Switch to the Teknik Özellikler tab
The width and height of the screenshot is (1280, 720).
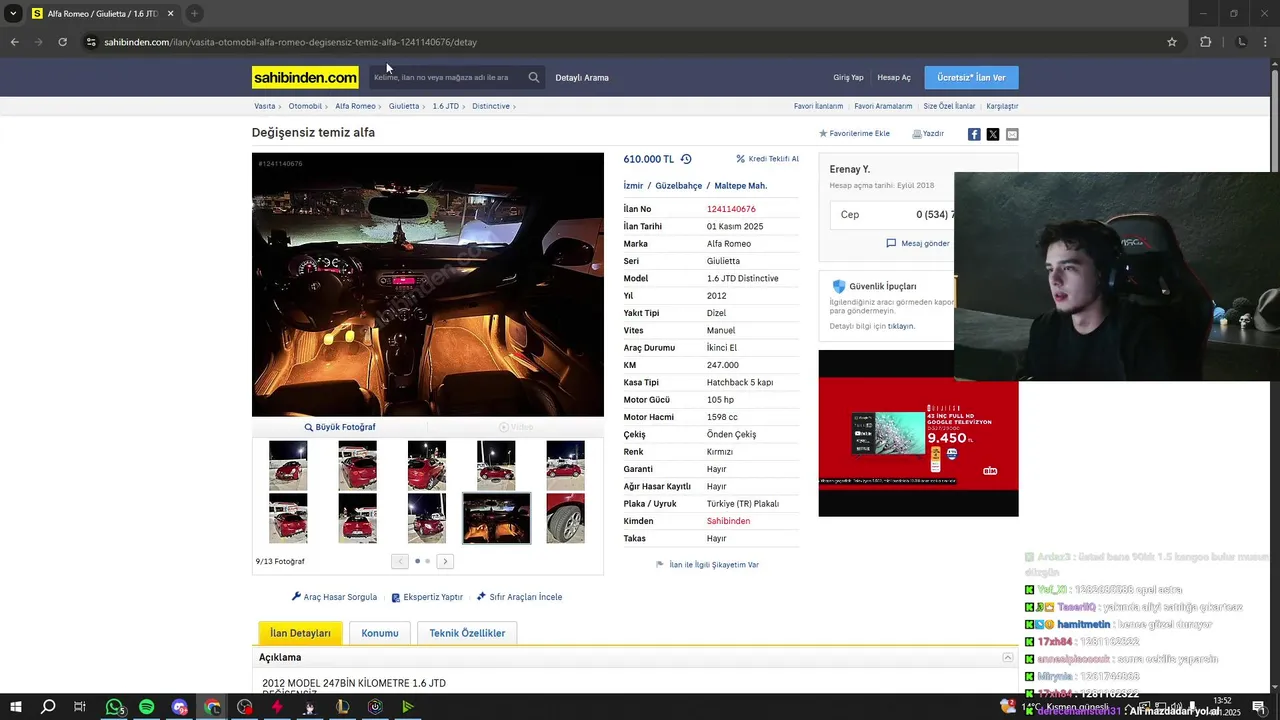[x=467, y=633]
